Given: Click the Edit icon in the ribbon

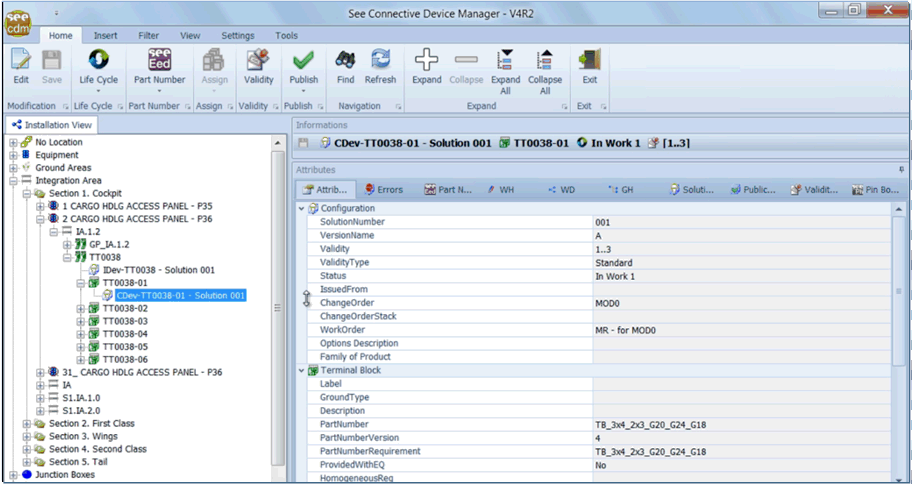Looking at the screenshot, I should point(21,60).
